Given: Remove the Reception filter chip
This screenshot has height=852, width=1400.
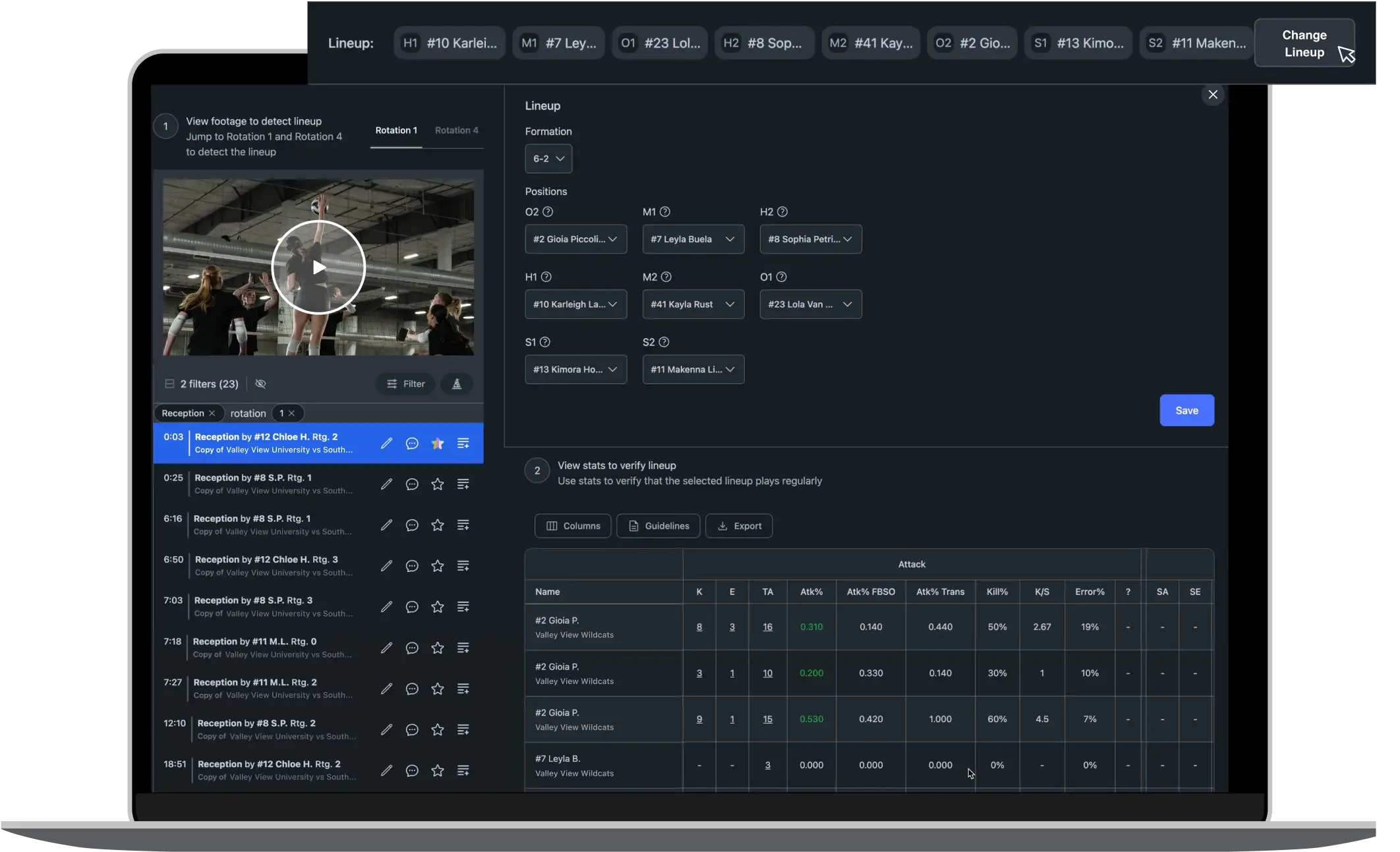Looking at the screenshot, I should pos(212,413).
